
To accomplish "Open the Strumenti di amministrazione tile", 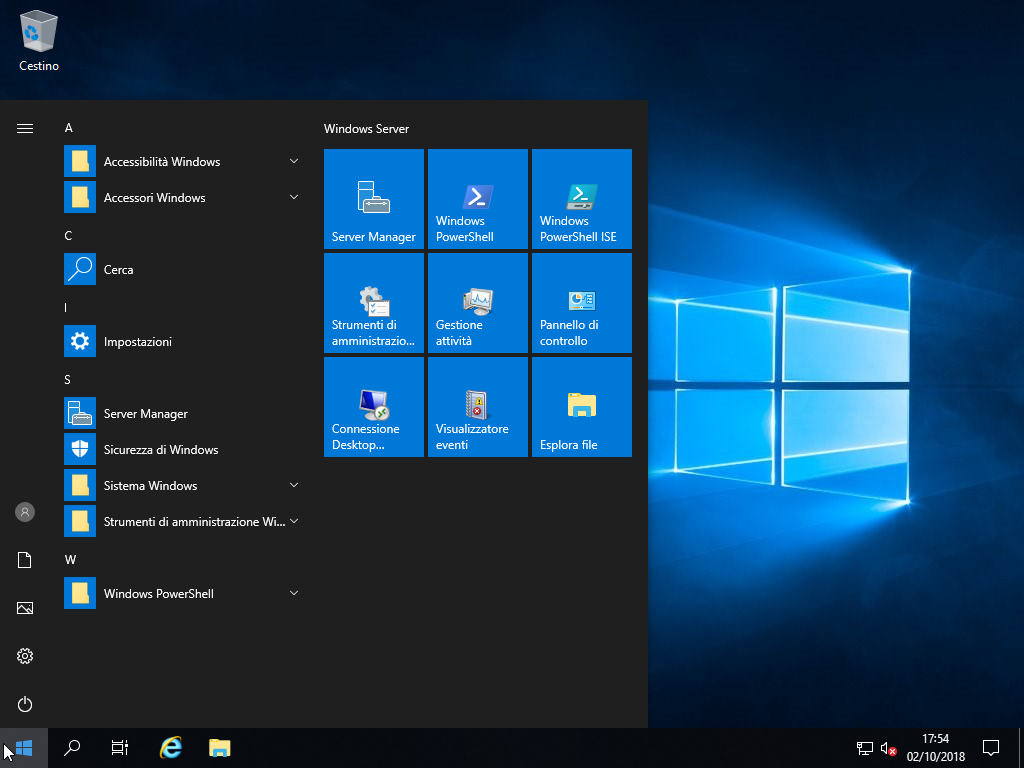I will point(374,302).
